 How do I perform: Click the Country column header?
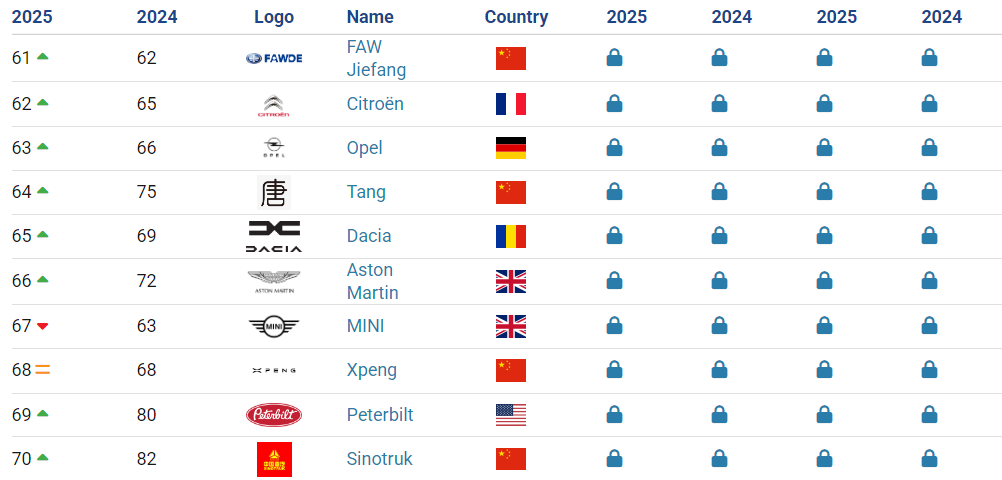point(516,17)
